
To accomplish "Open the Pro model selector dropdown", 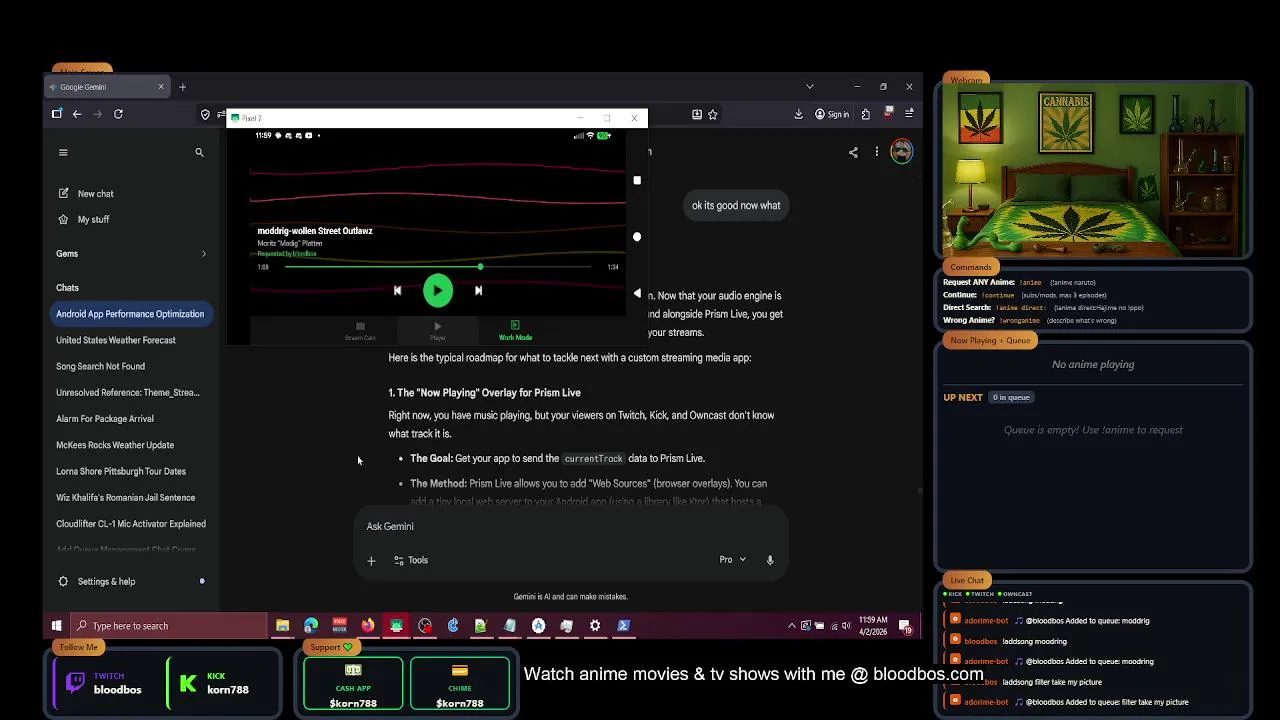I will coord(733,560).
